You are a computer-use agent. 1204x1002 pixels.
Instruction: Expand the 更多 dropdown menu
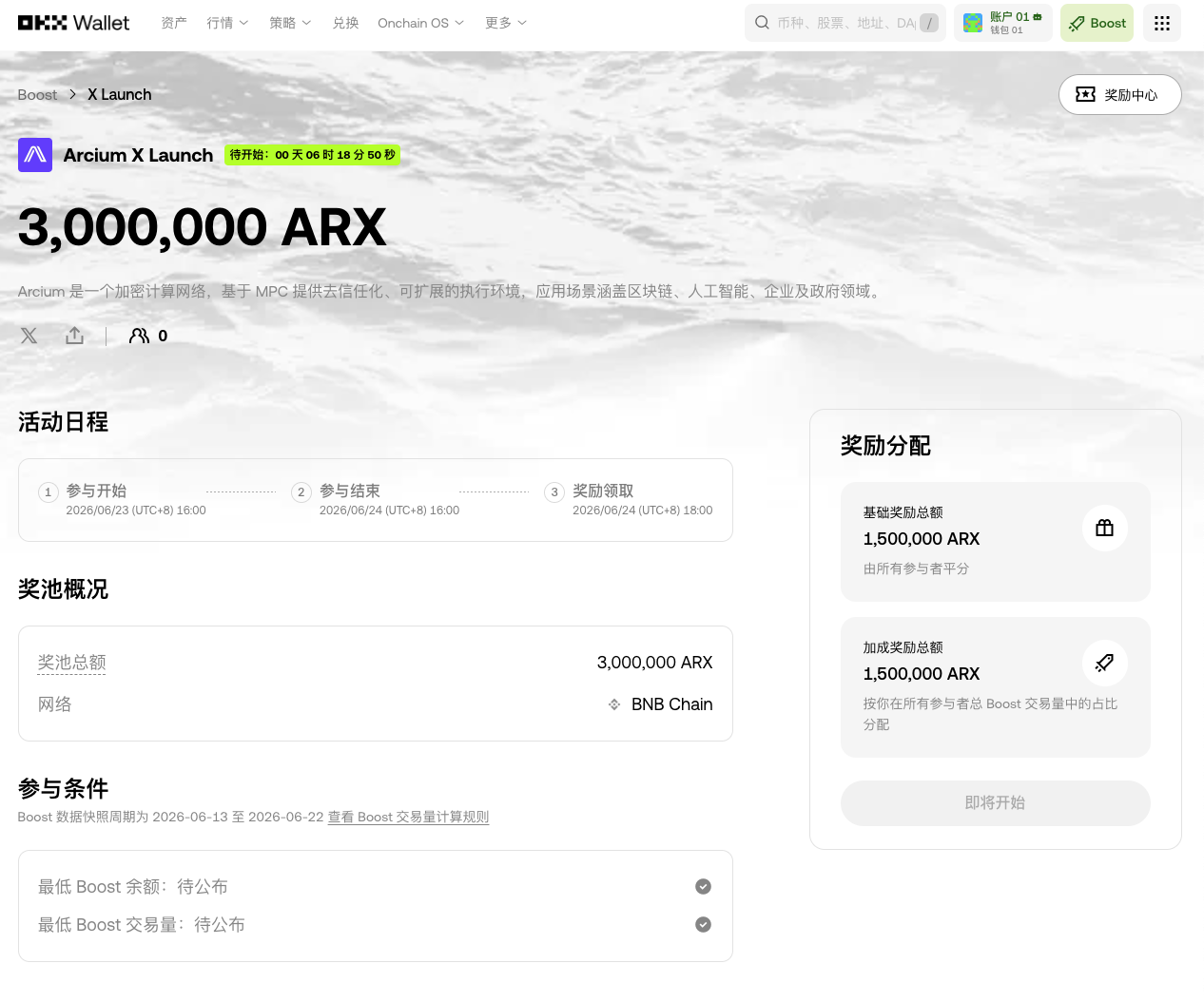pos(506,23)
